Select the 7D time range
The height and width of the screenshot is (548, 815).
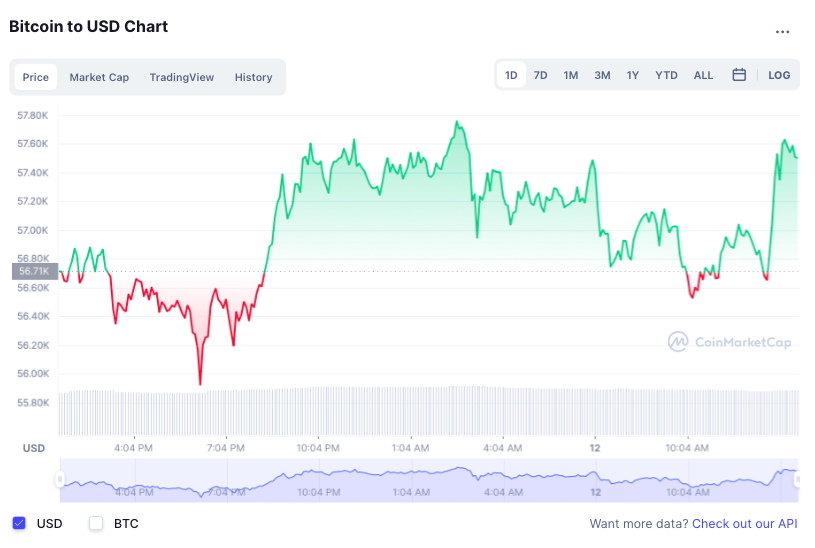click(540, 75)
